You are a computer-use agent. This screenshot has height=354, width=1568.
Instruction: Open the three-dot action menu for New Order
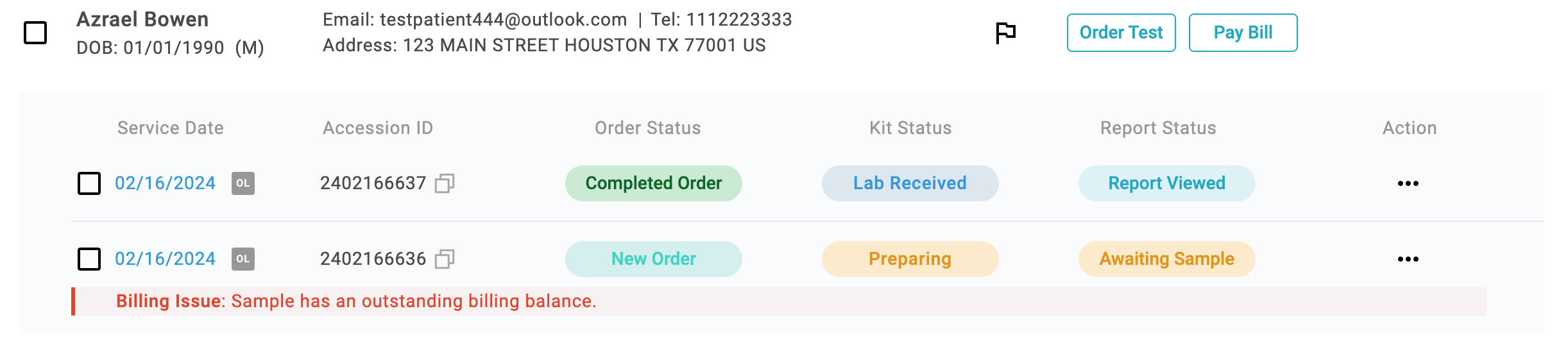point(1408,259)
